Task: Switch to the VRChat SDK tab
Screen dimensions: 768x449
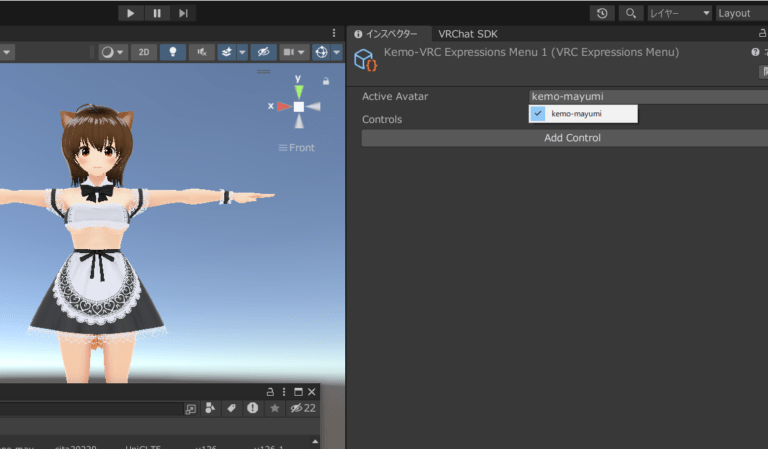Action: tap(467, 34)
